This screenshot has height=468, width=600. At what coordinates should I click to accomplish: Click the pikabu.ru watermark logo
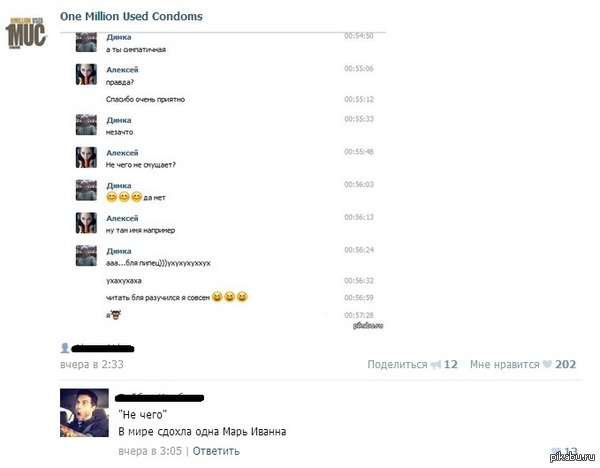(573, 457)
